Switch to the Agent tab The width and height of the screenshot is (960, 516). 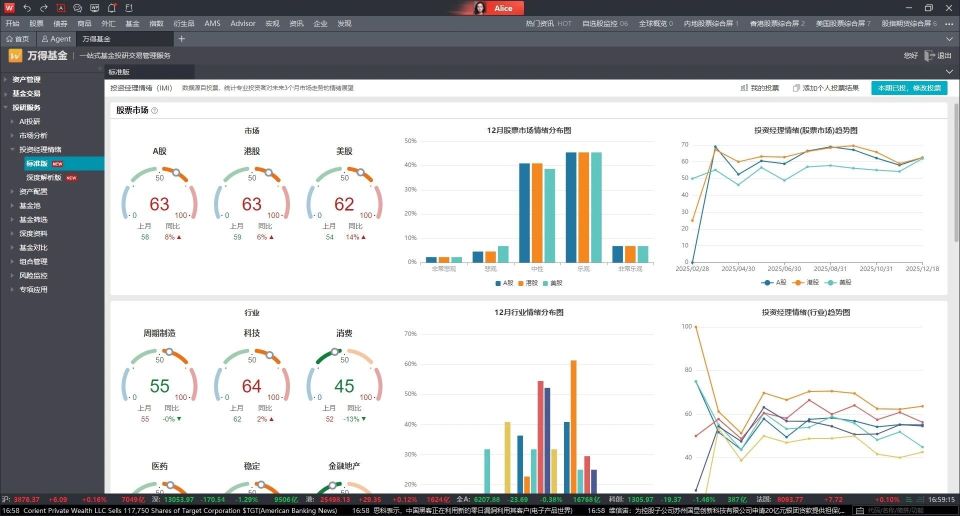click(56, 39)
